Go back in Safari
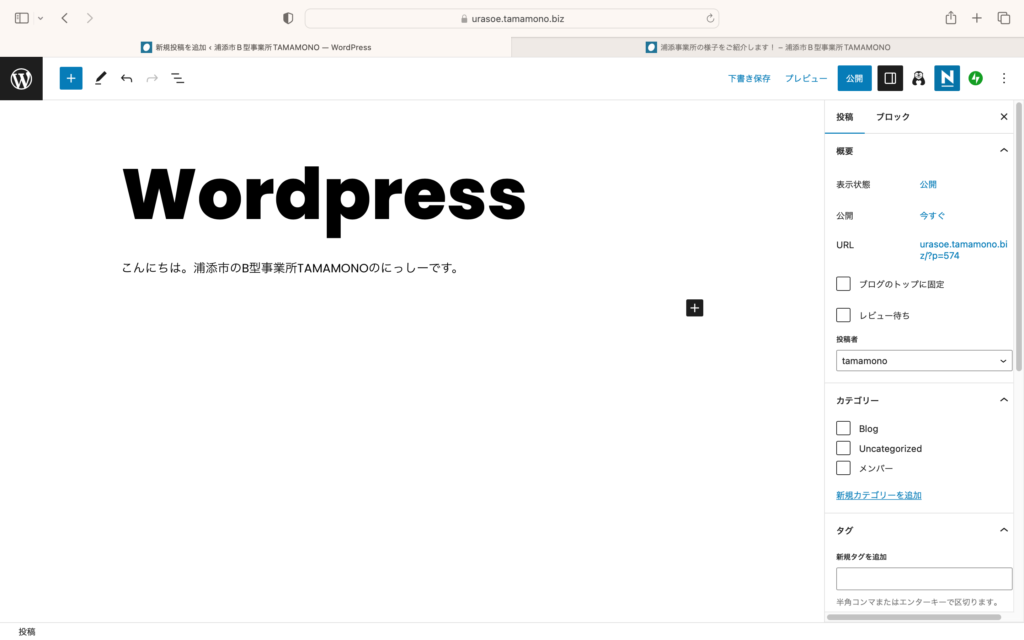 [65, 18]
